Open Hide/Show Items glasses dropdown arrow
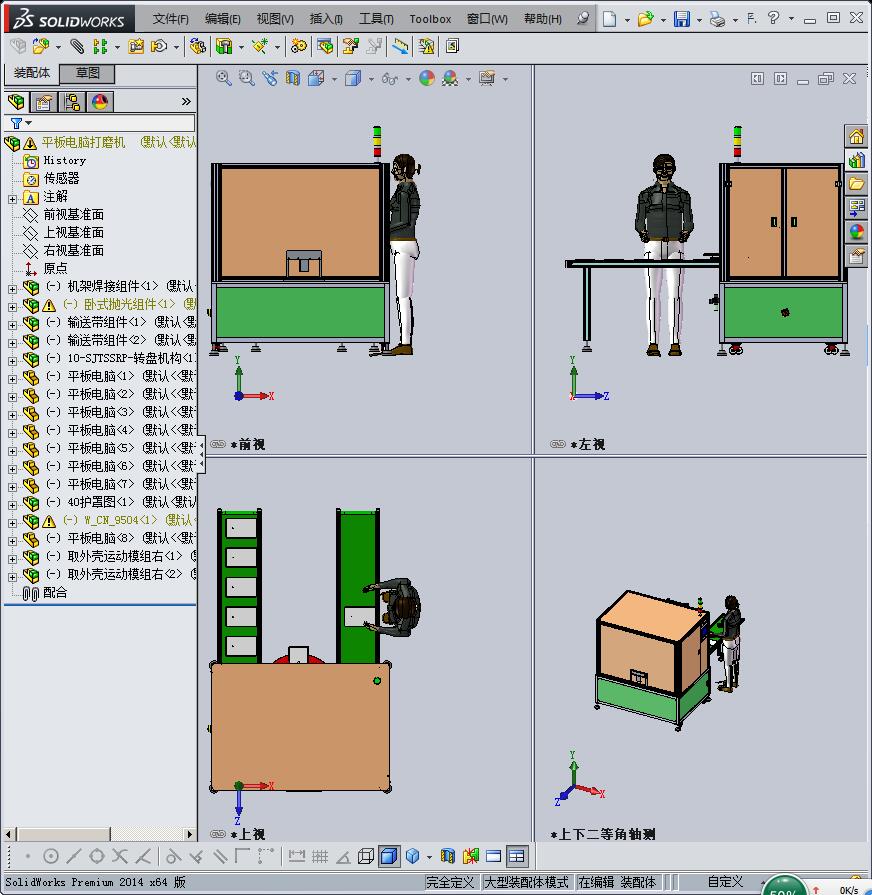 click(409, 79)
